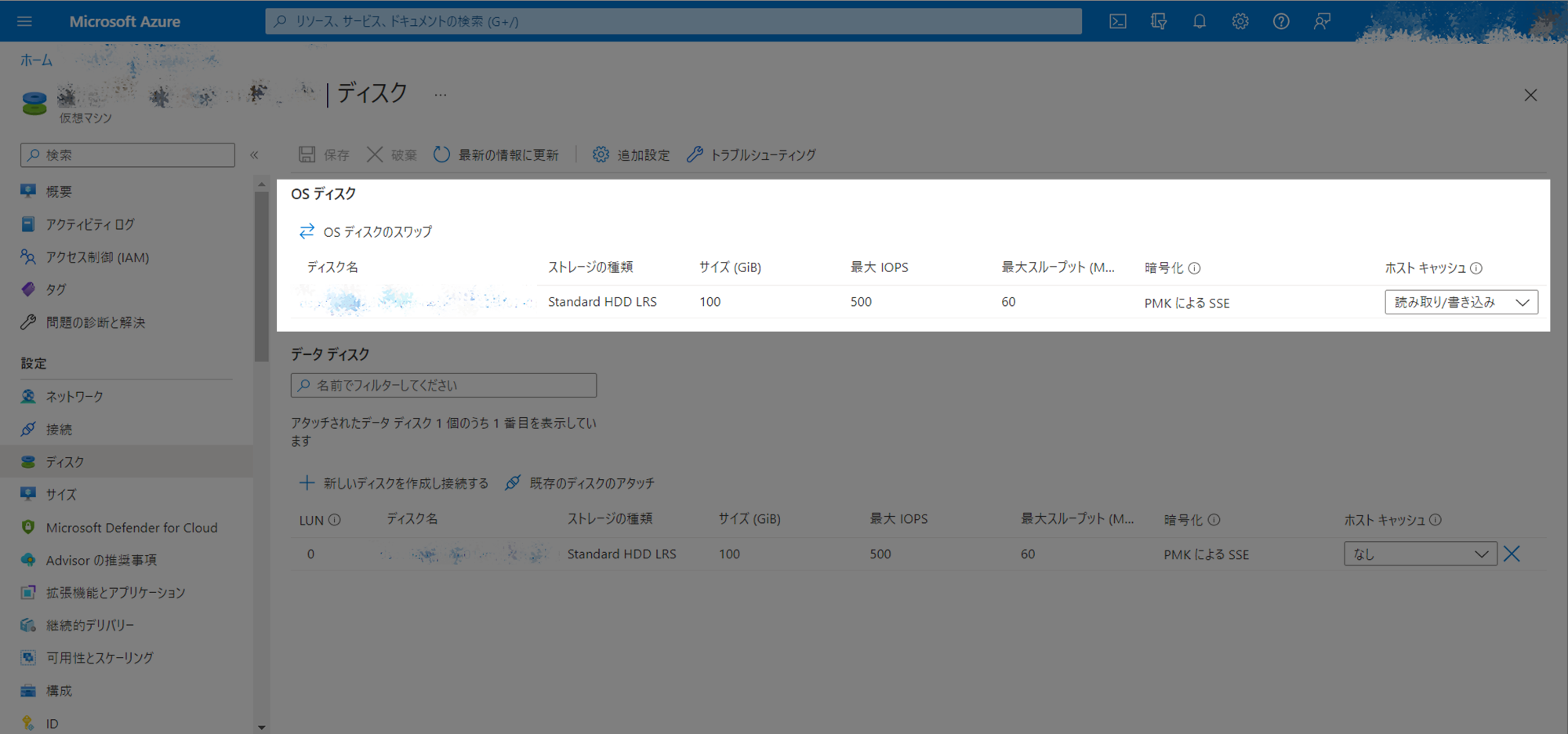Open OS disk host caching dropdown 読み取り/書き込み
1568x734 pixels.
coord(1461,302)
